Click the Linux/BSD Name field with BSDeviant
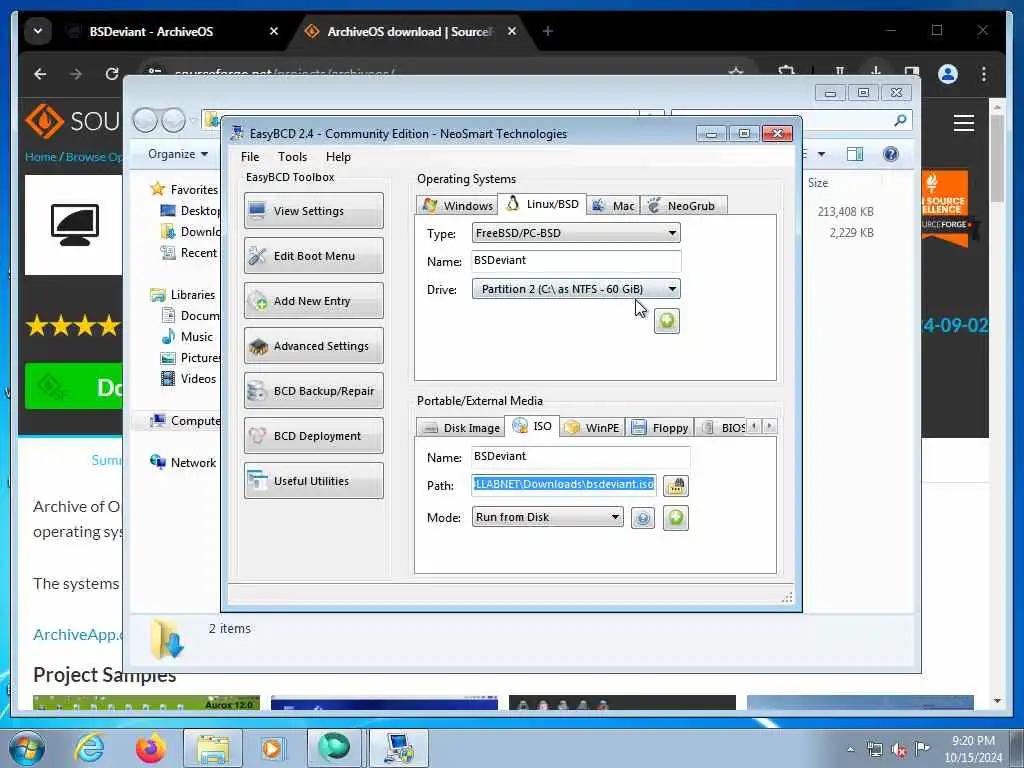The image size is (1024, 768). [576, 261]
